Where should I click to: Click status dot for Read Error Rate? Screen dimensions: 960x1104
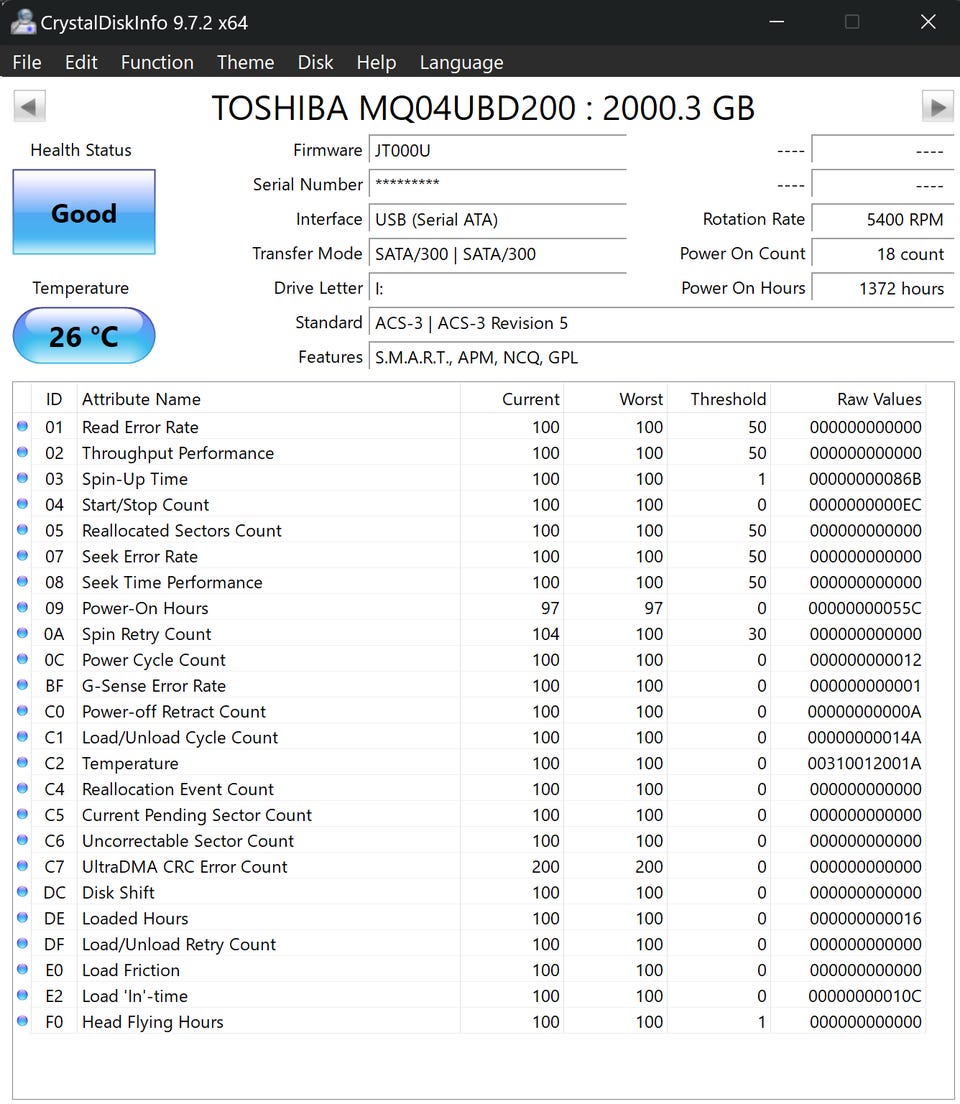pos(23,426)
